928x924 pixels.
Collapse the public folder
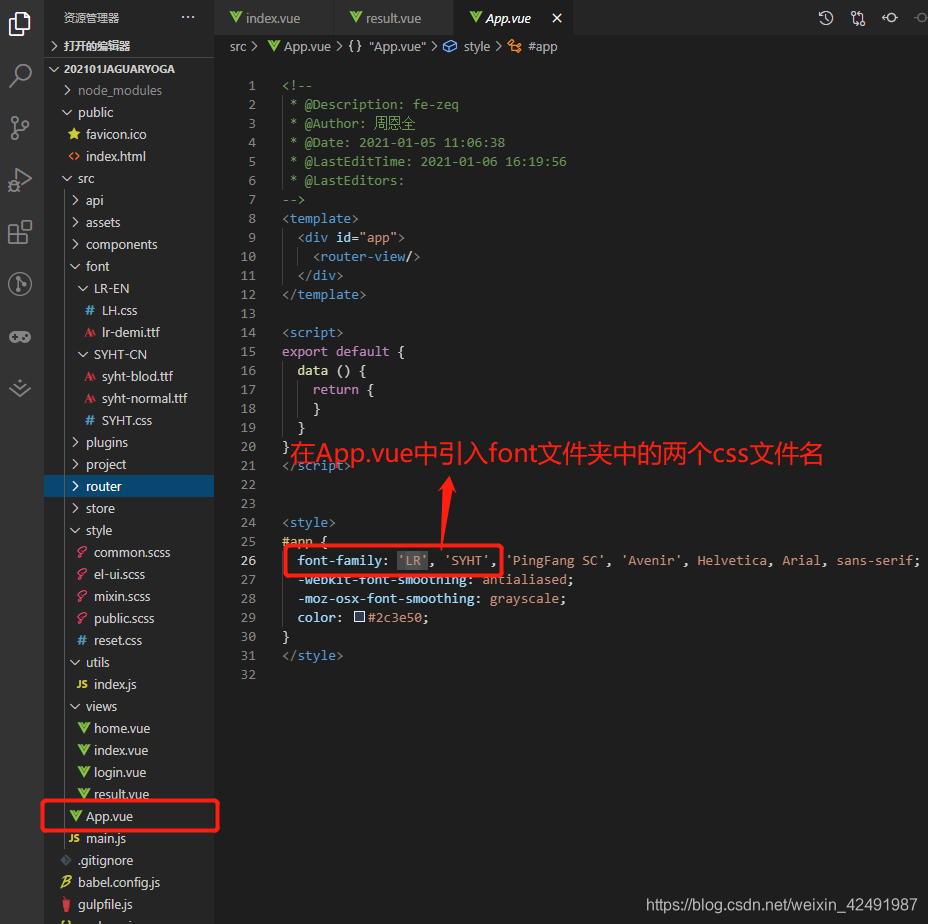128,112
